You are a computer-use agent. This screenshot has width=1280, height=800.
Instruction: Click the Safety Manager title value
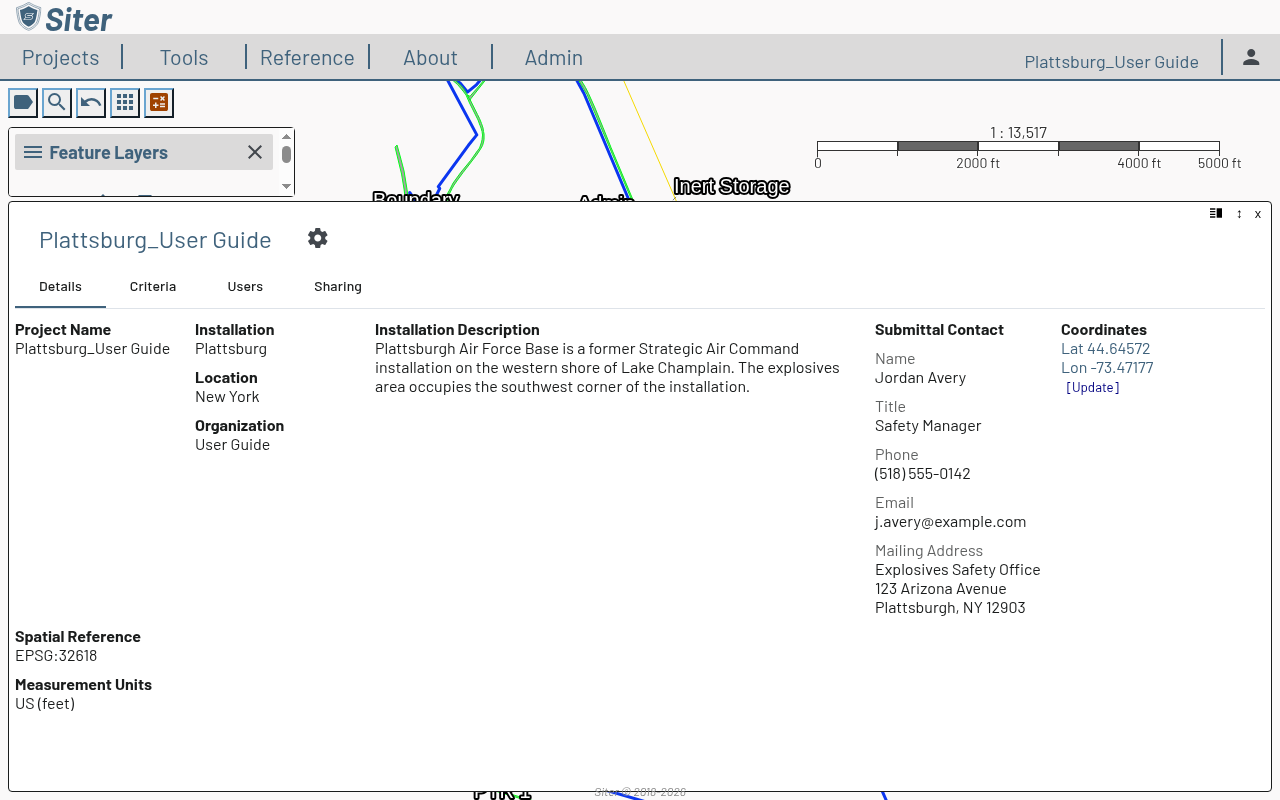pyautogui.click(x=928, y=426)
